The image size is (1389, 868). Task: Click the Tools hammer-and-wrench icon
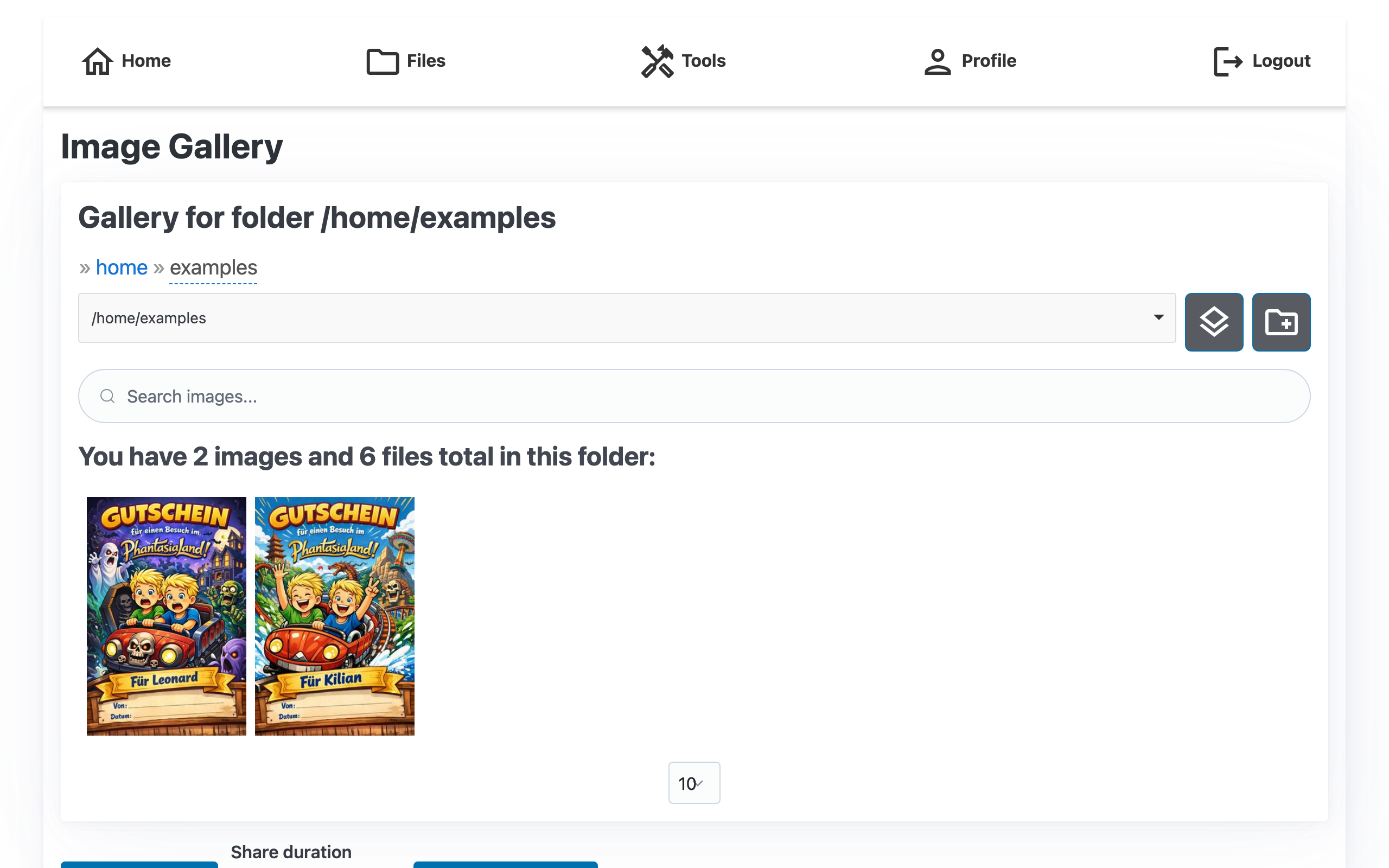coord(657,61)
